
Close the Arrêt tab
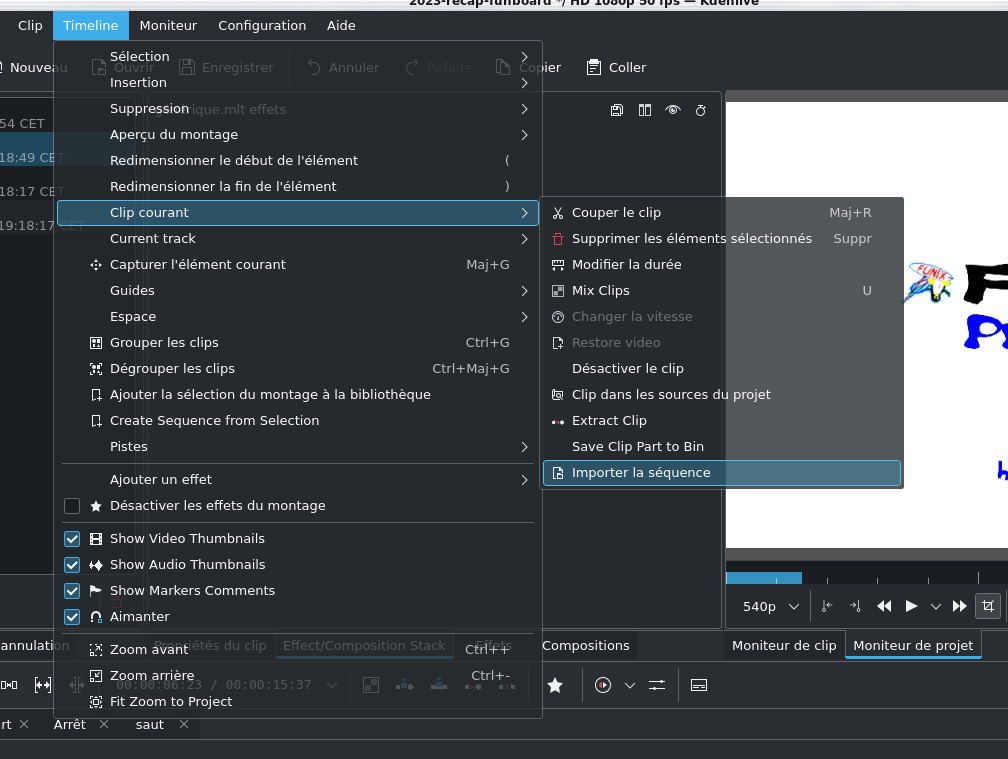pos(104,724)
